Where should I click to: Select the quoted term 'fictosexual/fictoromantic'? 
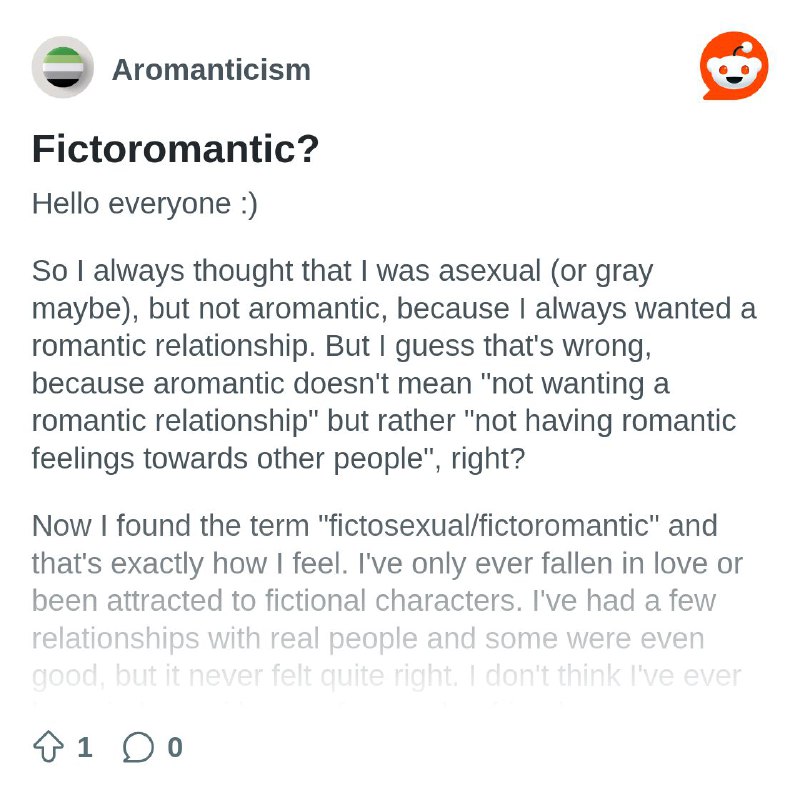[488, 526]
